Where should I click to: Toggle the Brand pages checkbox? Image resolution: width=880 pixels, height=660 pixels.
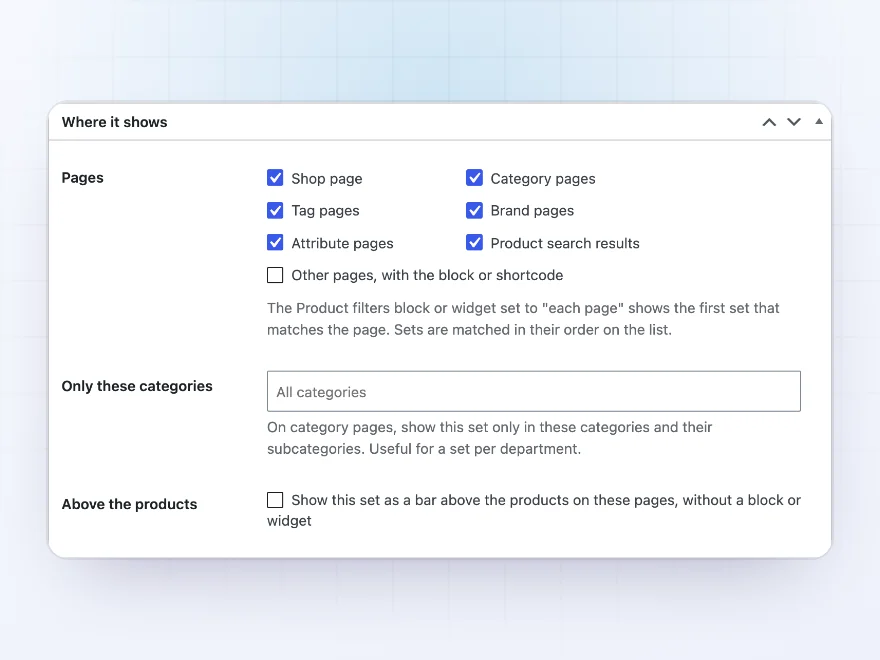(474, 210)
